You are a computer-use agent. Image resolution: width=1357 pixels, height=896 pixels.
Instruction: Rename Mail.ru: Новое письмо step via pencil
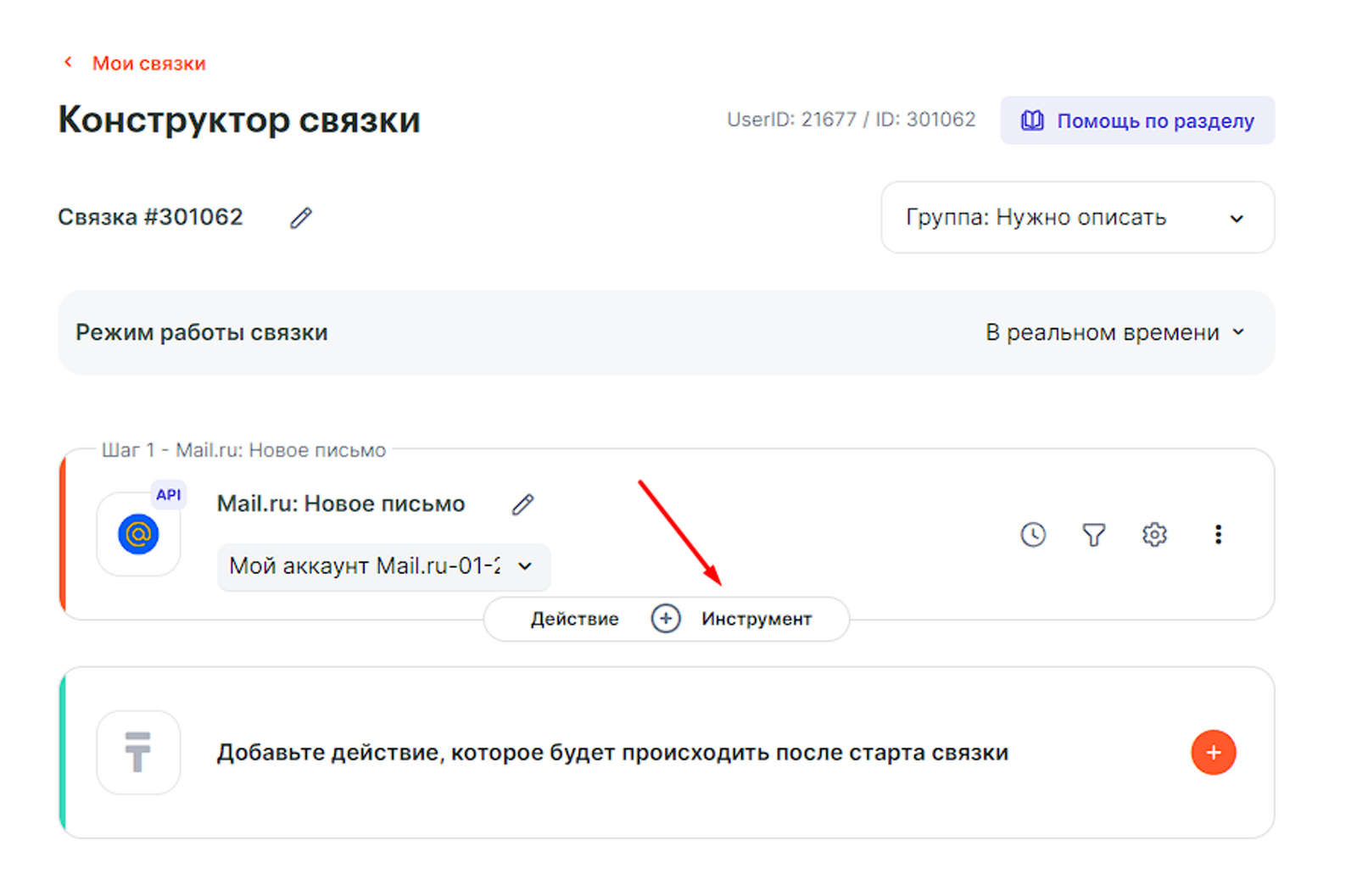click(x=522, y=505)
